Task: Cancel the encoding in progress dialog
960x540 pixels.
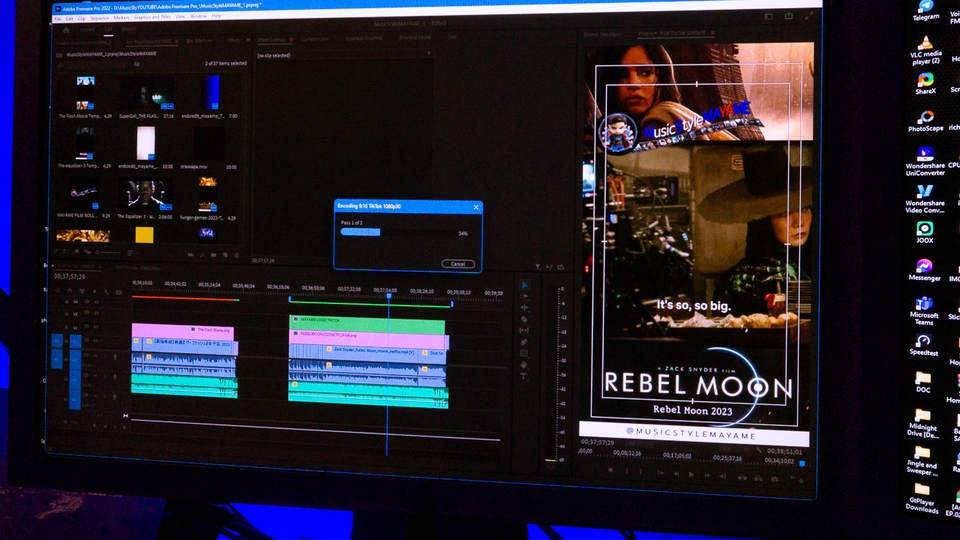Action: click(458, 264)
